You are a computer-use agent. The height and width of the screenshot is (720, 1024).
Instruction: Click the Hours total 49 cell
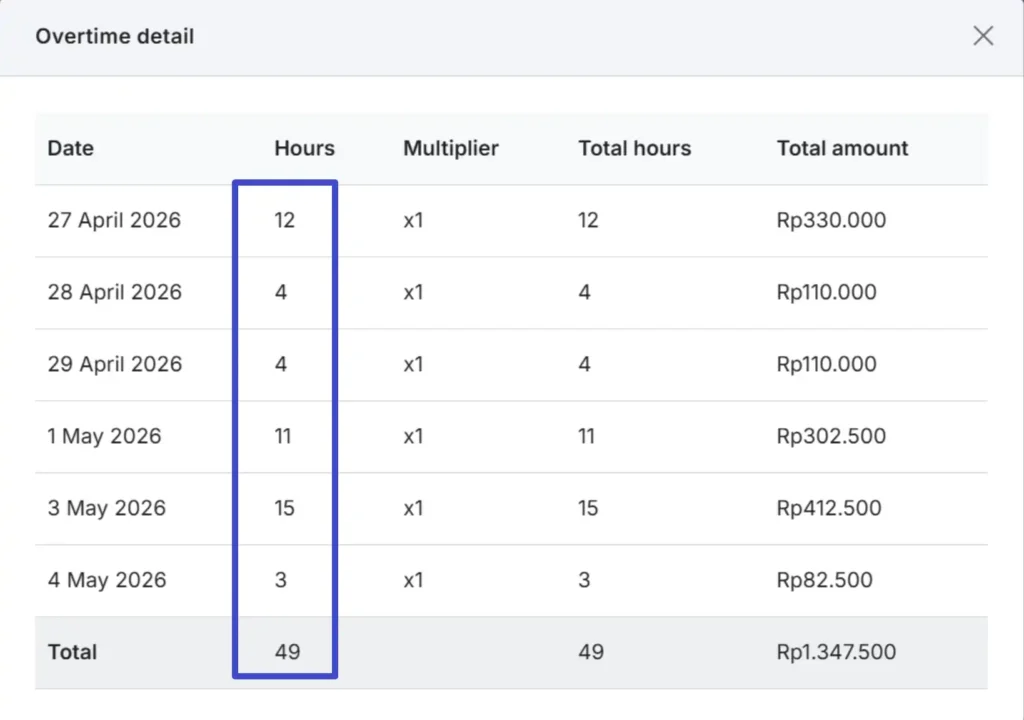click(287, 652)
